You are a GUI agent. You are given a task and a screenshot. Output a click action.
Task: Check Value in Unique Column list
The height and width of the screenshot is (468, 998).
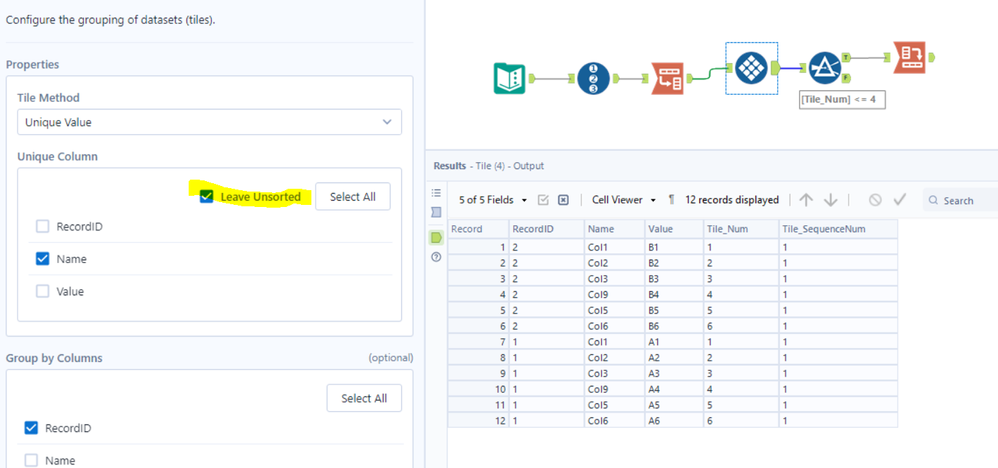[42, 291]
